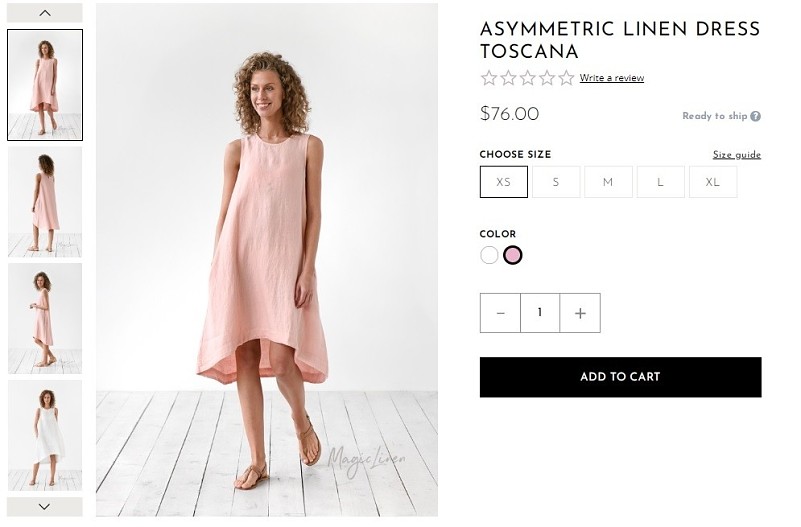Click the third rating star

point(528,78)
